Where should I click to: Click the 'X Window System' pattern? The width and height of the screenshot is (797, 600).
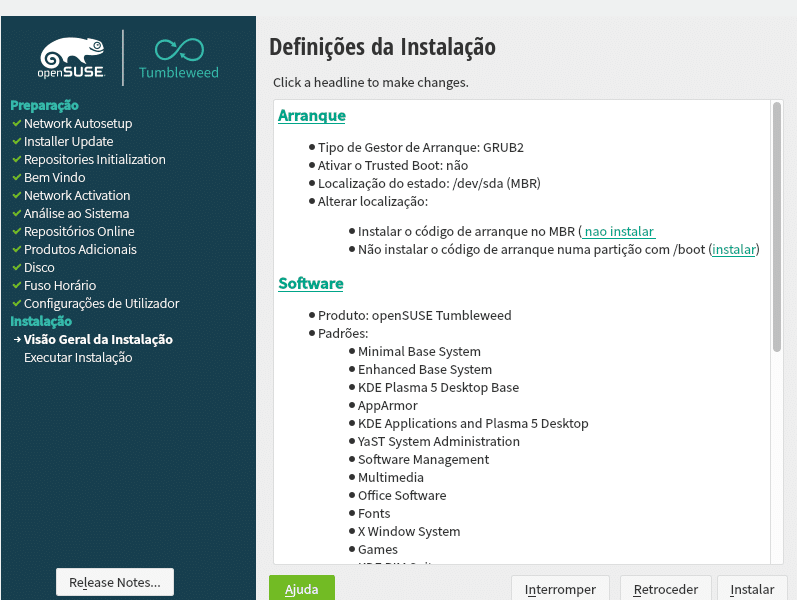(x=409, y=531)
